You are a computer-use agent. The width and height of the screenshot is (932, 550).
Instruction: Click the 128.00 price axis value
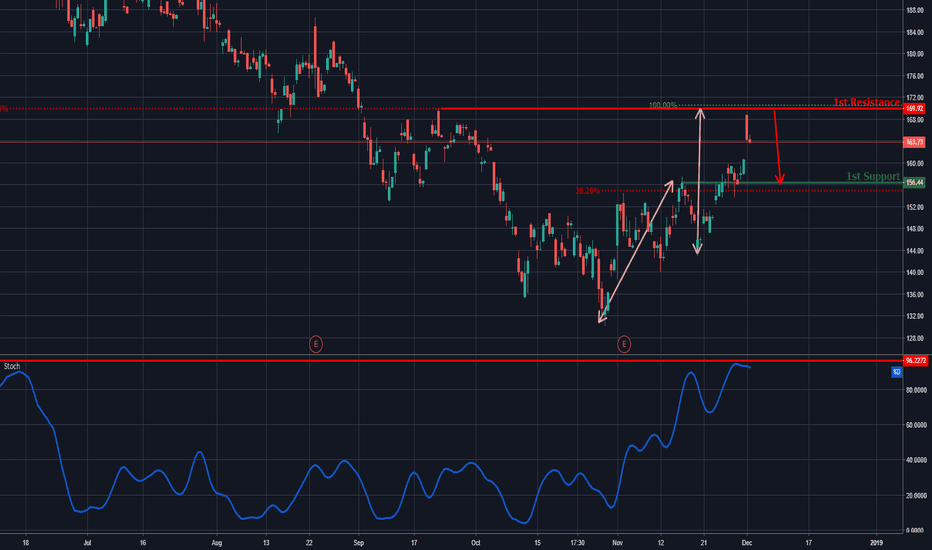click(x=915, y=338)
